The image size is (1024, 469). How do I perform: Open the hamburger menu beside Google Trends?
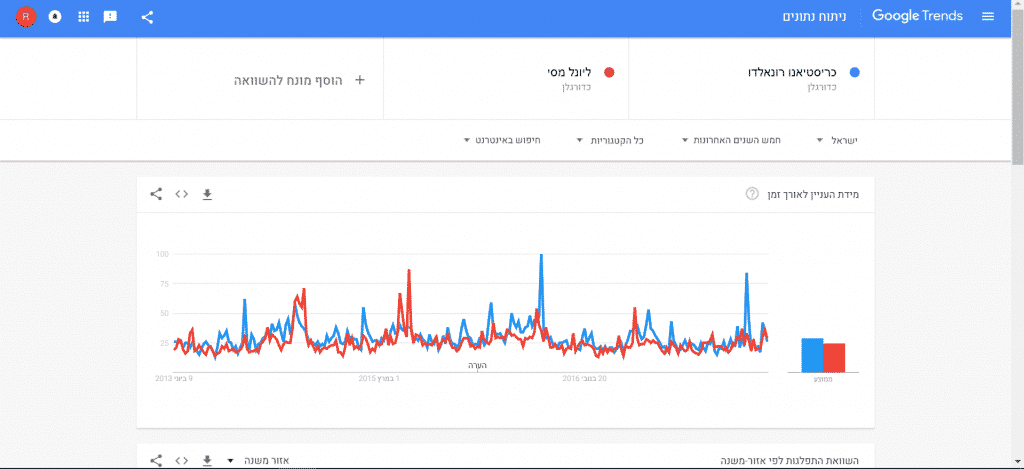[x=987, y=17]
